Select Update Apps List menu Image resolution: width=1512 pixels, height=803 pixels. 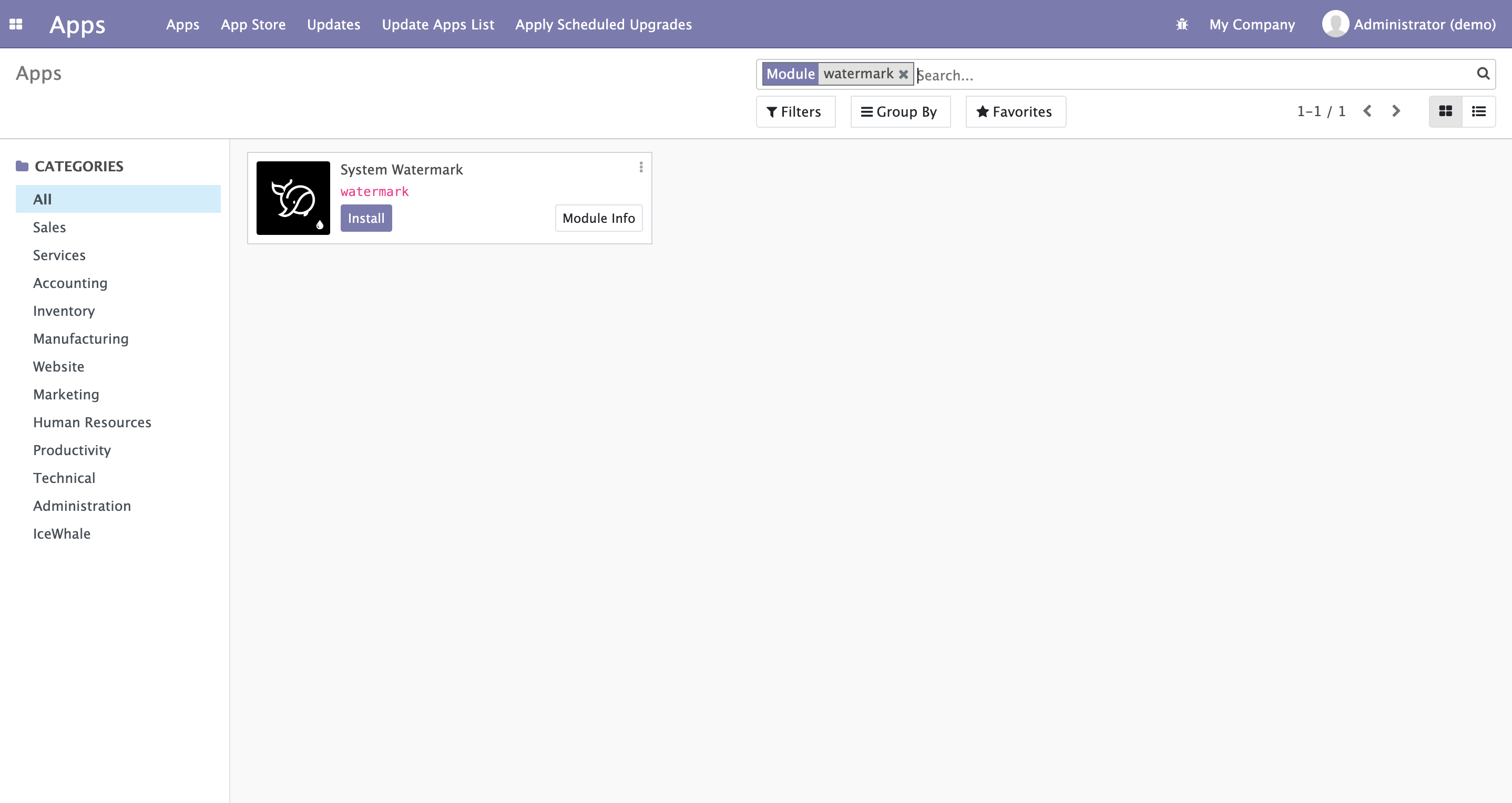tap(438, 24)
